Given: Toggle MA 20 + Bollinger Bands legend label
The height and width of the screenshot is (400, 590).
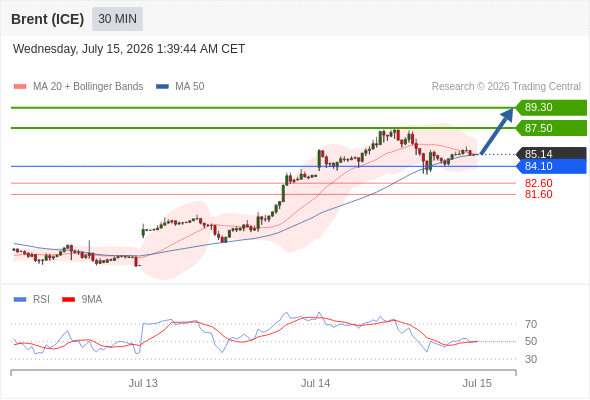Looking at the screenshot, I should 88,87.
